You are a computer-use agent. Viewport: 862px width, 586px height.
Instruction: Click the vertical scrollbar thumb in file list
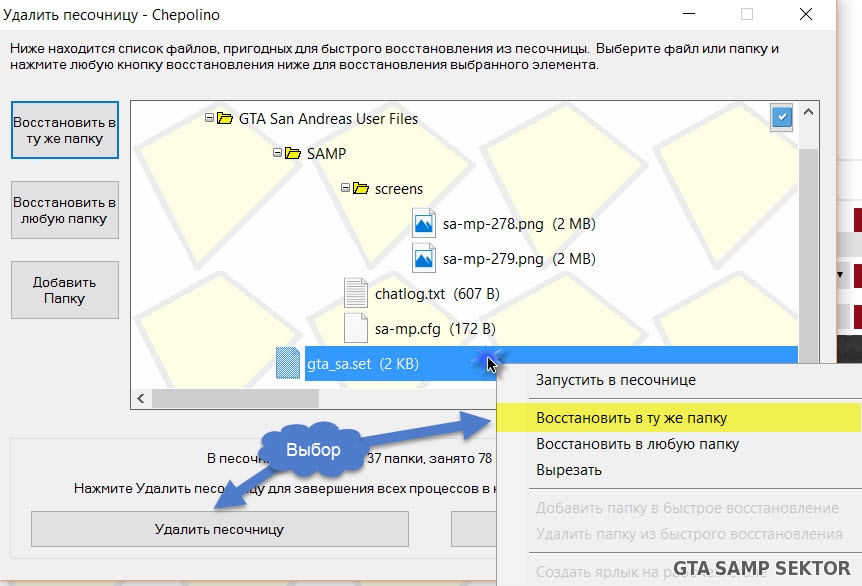click(x=808, y=256)
